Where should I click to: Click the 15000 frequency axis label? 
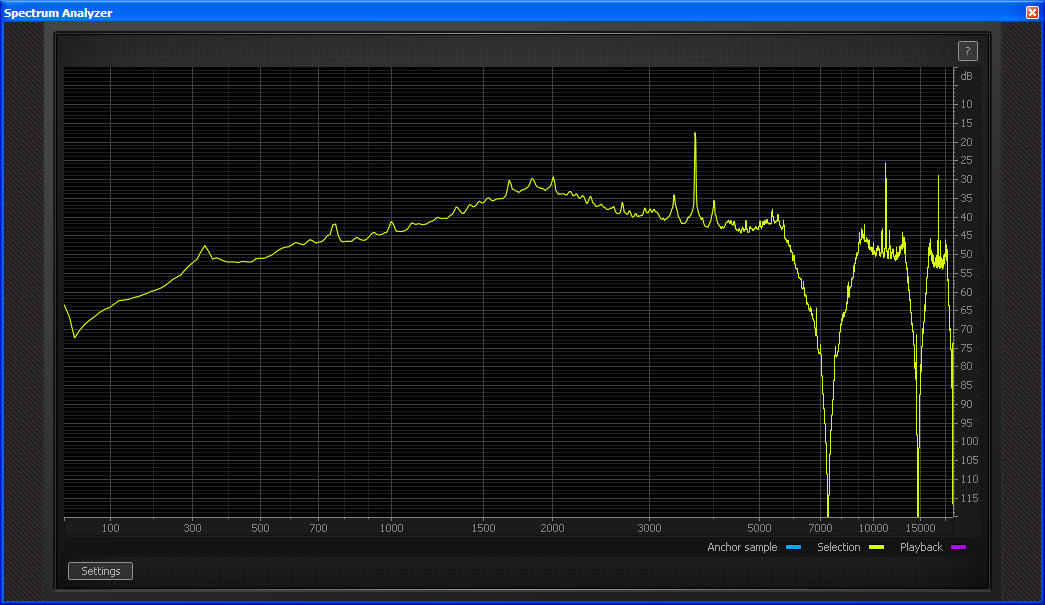920,528
